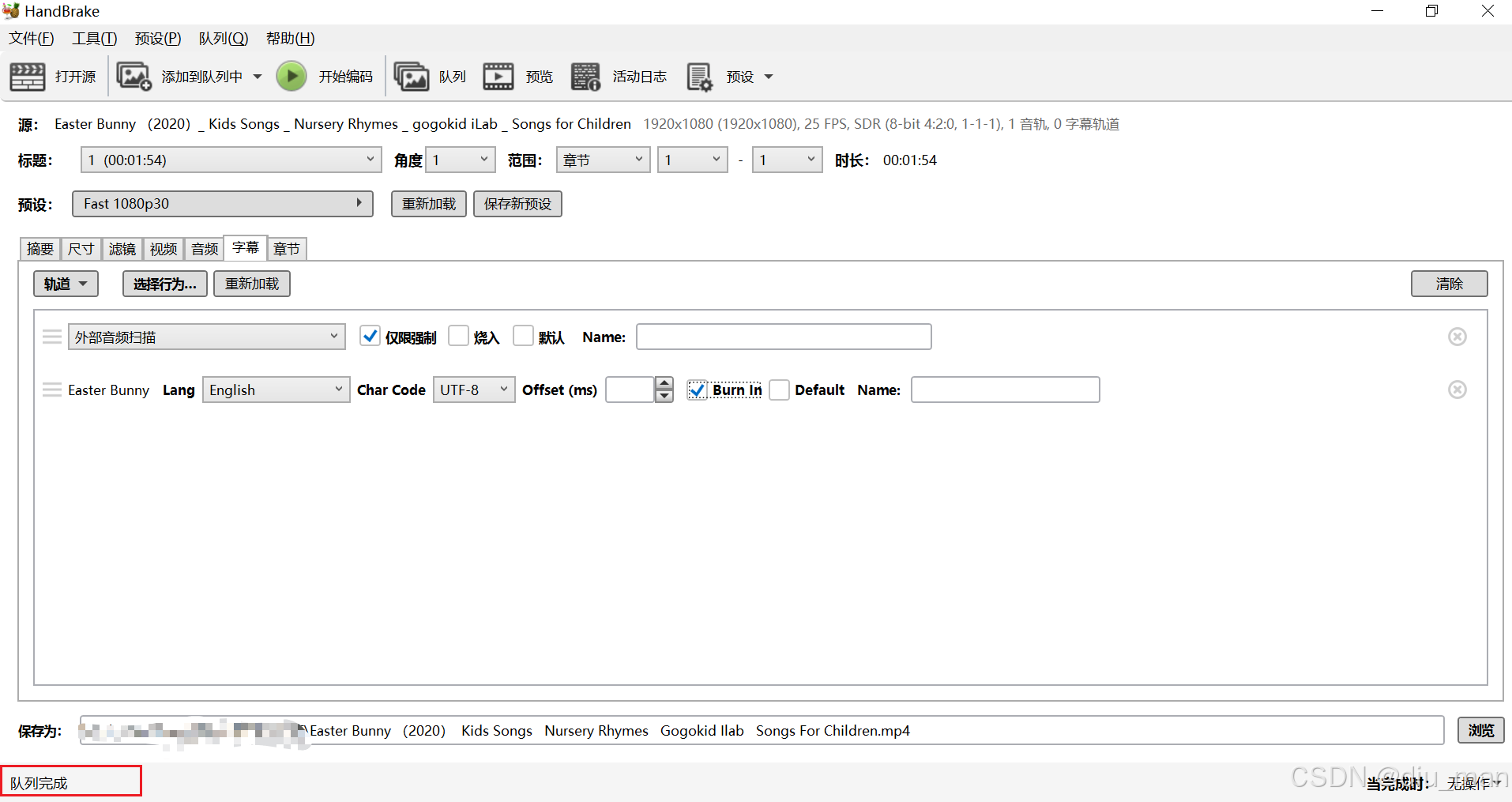Image resolution: width=1512 pixels, height=802 pixels.
Task: Open the Angle dropdown
Action: tap(461, 160)
